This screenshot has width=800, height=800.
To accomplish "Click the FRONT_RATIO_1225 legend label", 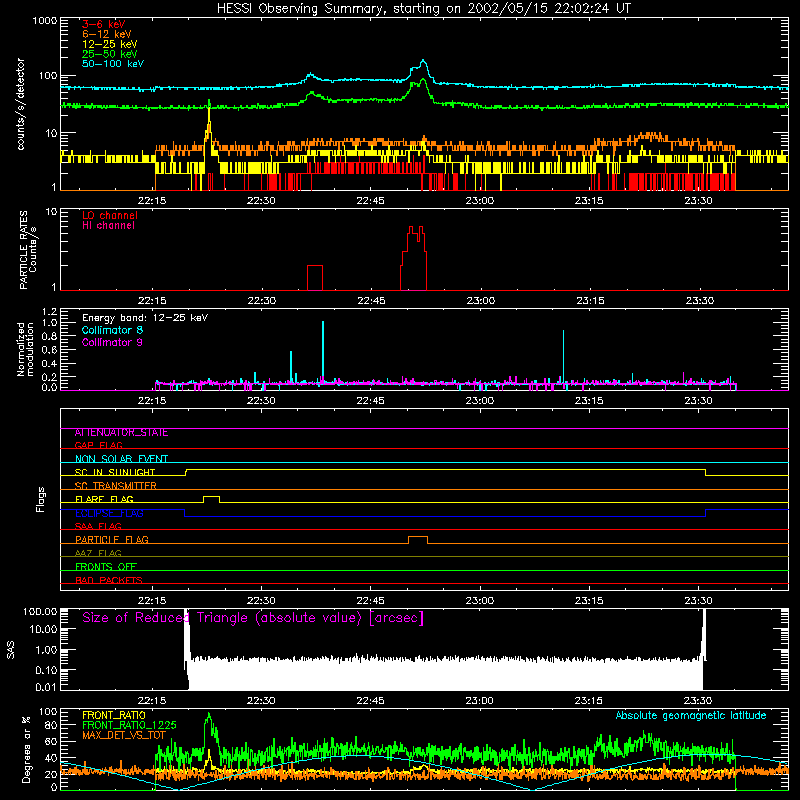I will (x=129, y=725).
